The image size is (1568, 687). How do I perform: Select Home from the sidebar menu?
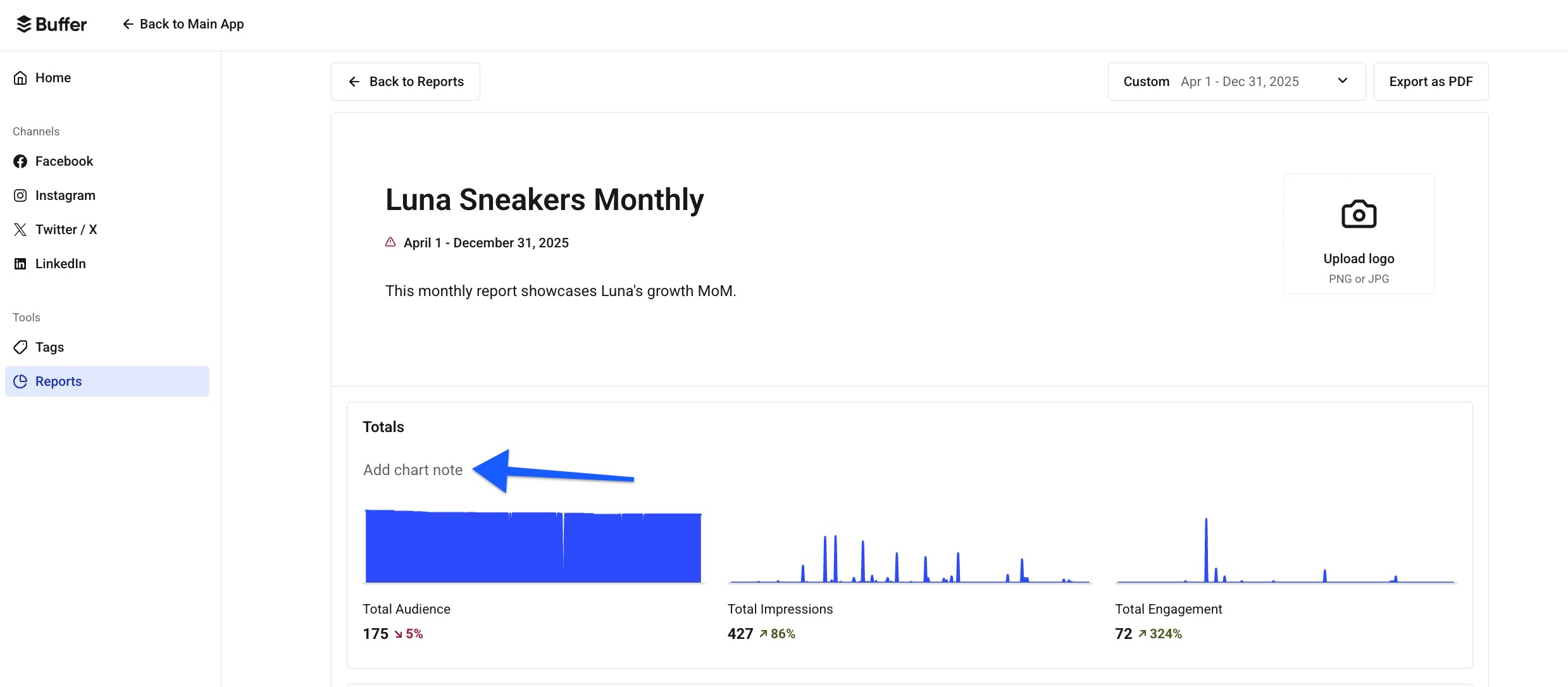(53, 77)
